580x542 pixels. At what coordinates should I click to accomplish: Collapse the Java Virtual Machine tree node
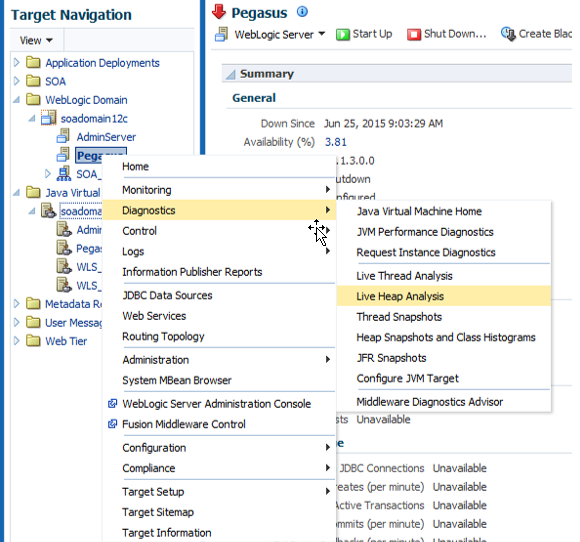(17, 193)
